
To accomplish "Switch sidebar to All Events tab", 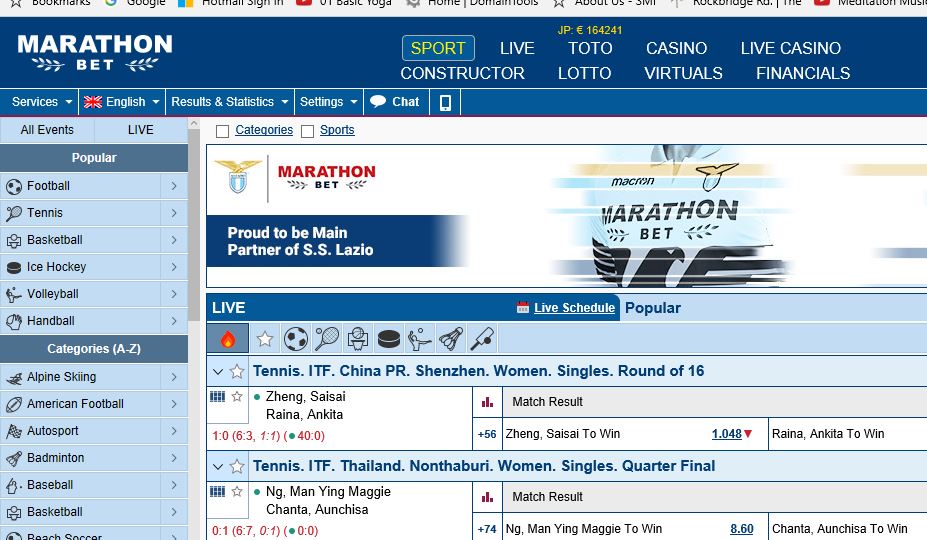I will click(x=47, y=130).
